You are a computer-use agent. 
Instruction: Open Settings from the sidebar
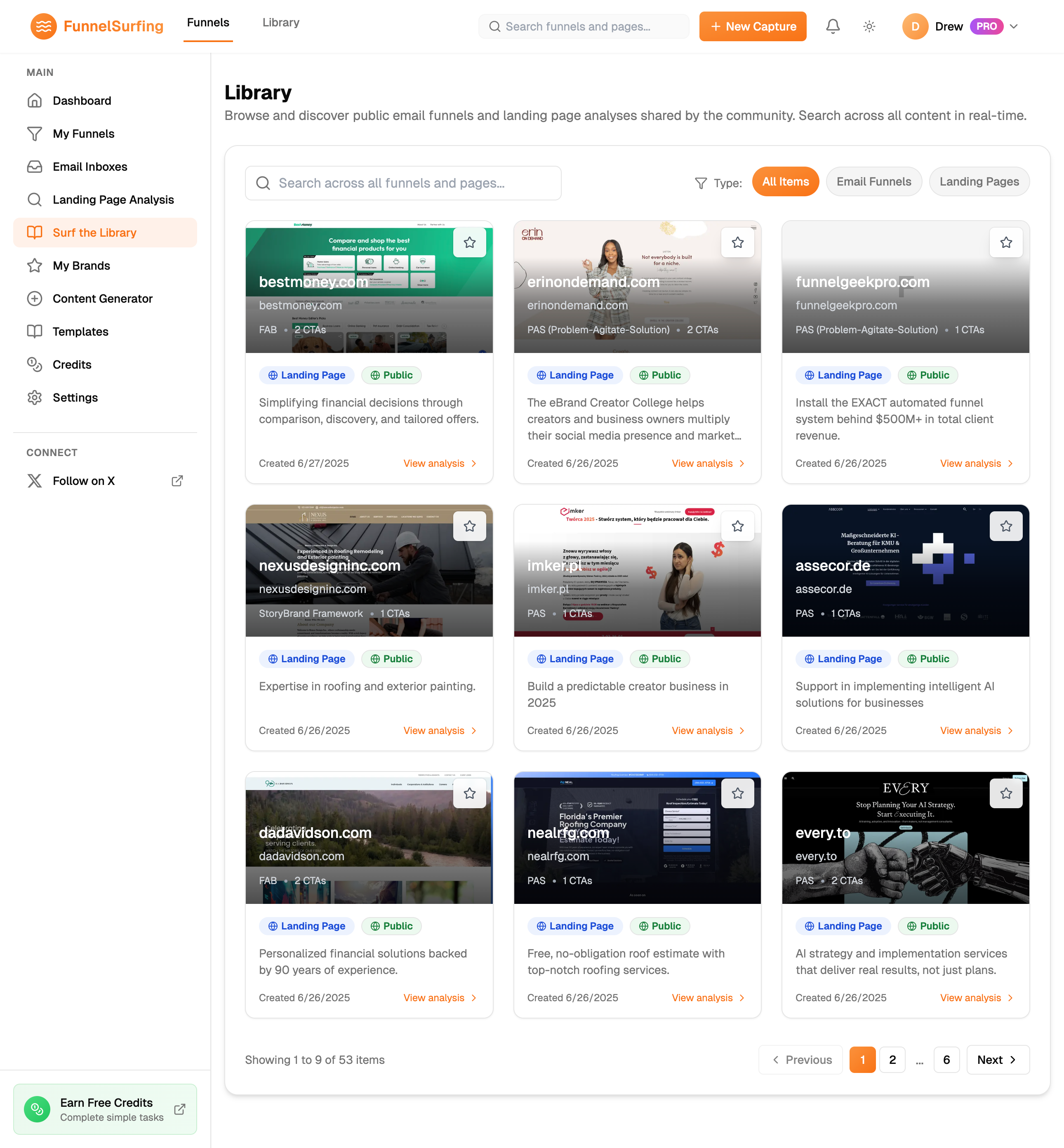coord(75,397)
